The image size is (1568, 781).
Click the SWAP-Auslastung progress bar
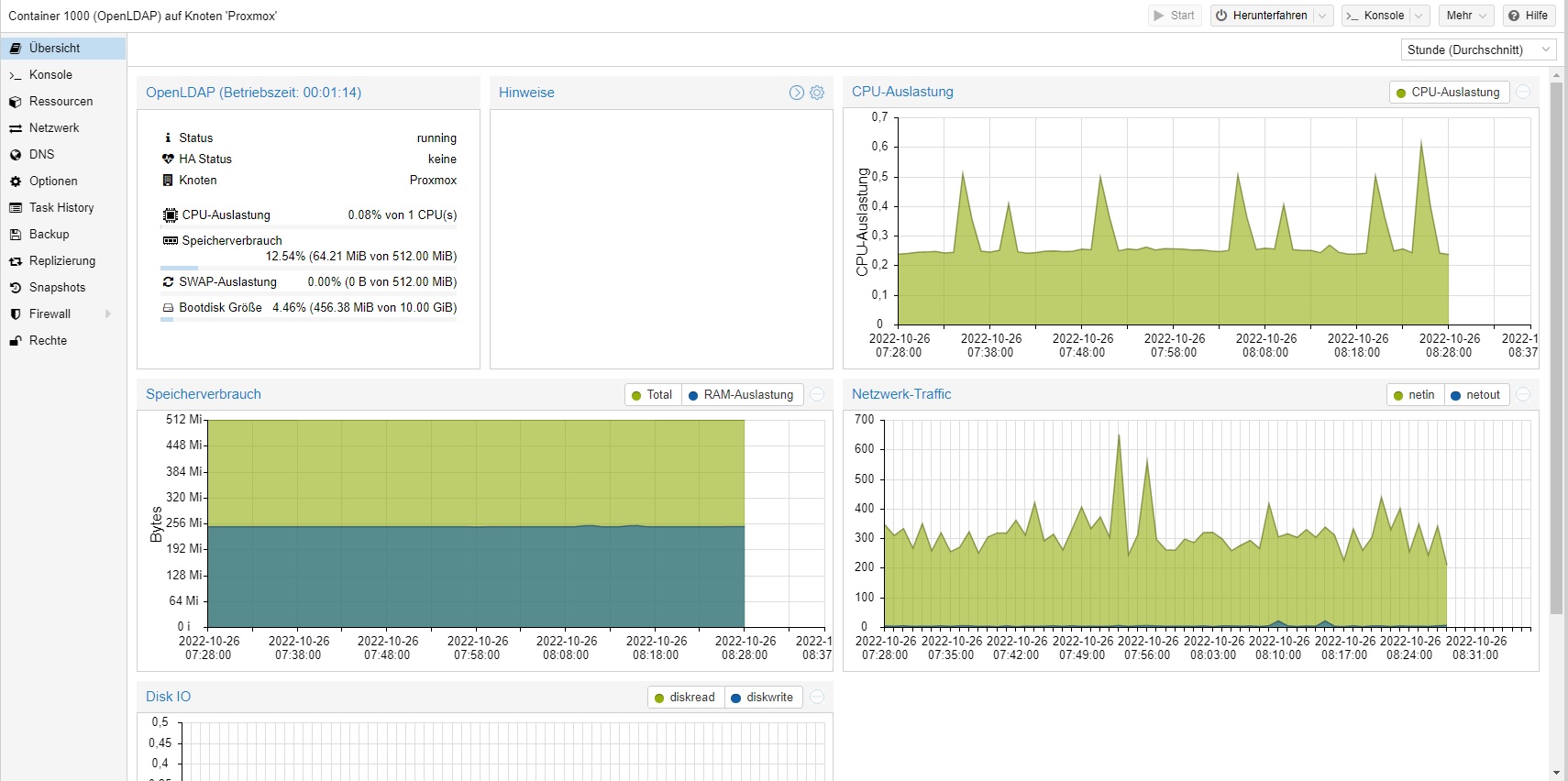308,293
